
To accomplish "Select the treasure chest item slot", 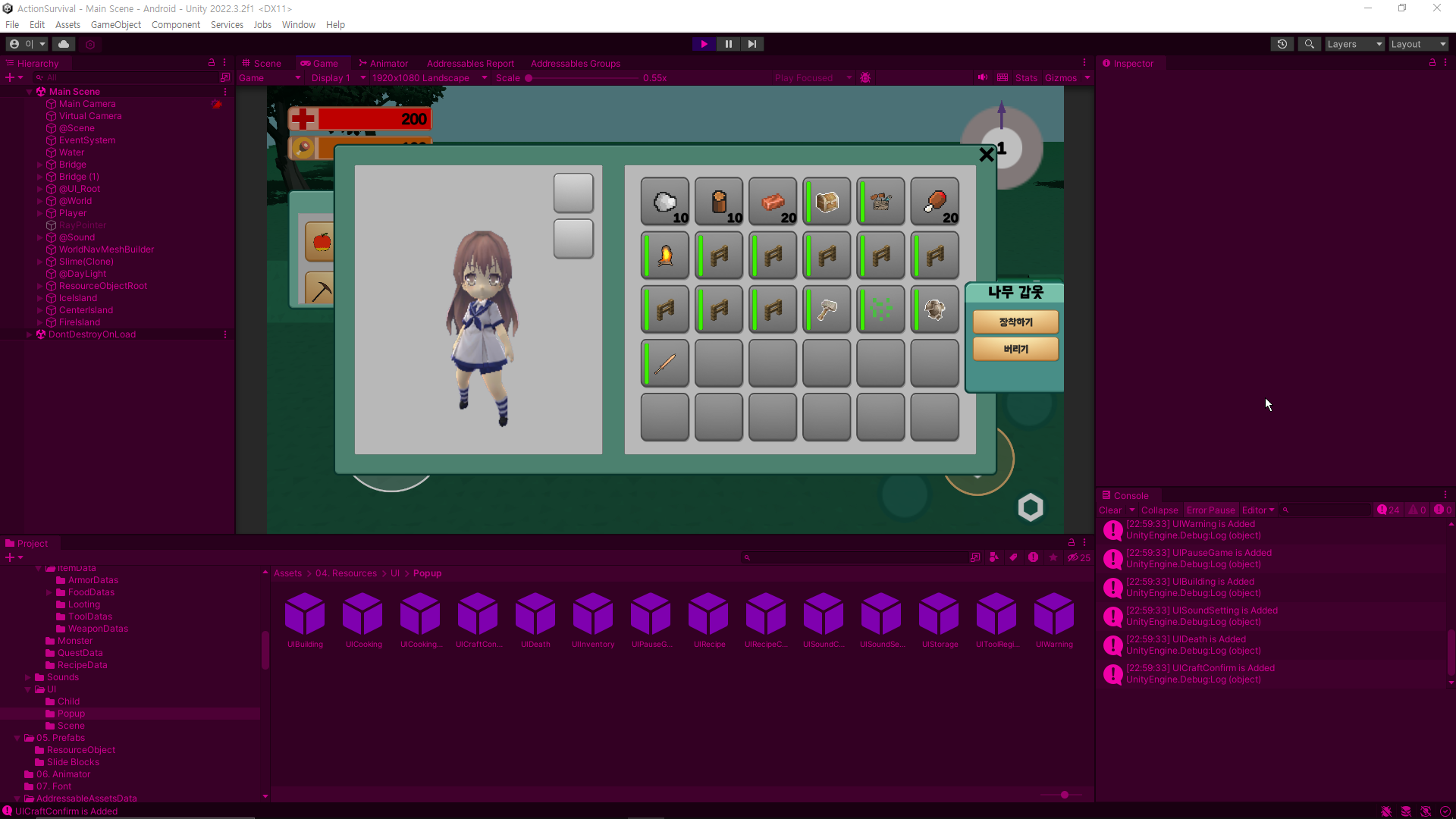I will pyautogui.click(x=827, y=202).
